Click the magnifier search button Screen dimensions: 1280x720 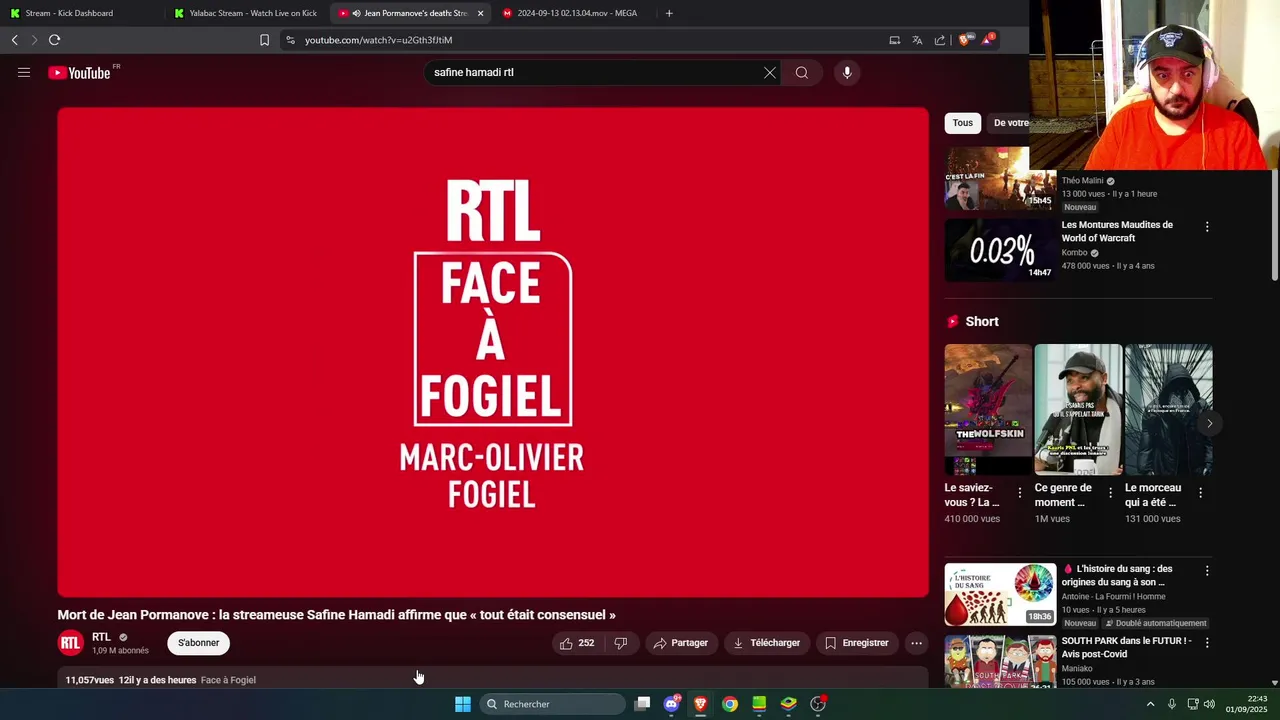click(801, 72)
